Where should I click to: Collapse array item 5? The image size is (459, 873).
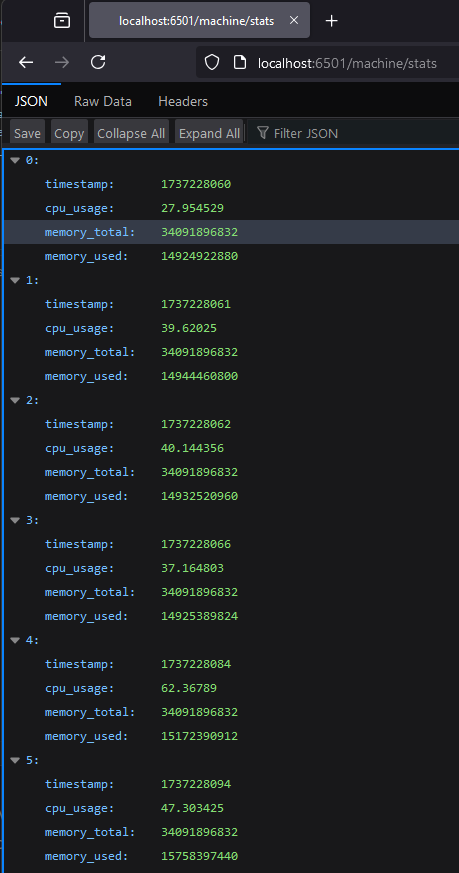tap(16, 760)
